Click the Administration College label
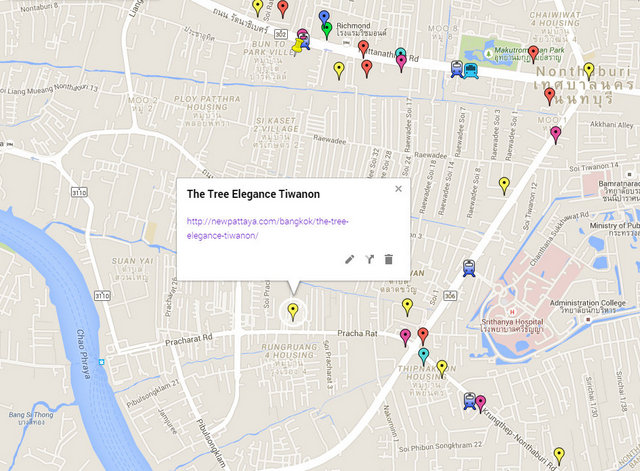The image size is (640, 471). 588,307
